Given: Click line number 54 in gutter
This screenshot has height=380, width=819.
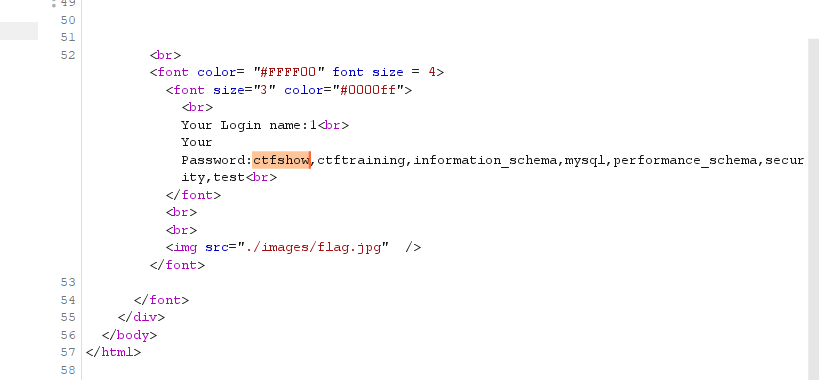Looking at the screenshot, I should pos(68,300).
